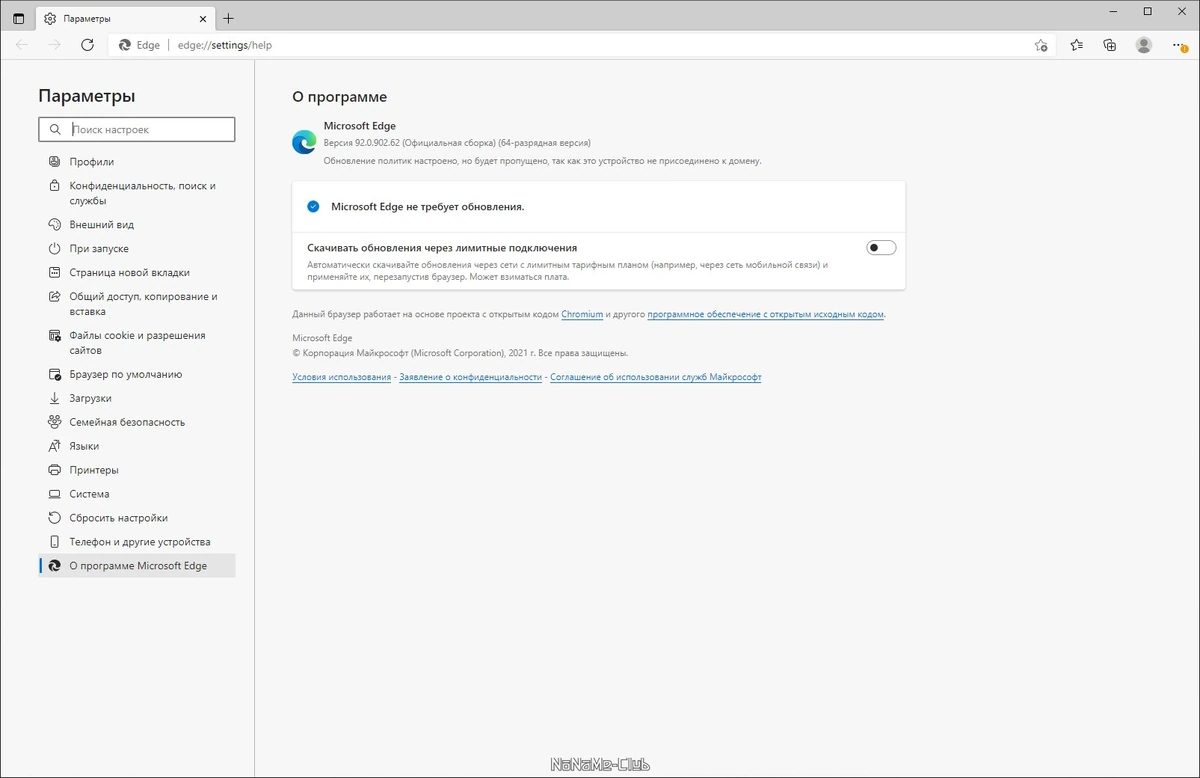Open Соглашение об использовании служб Майкрософт link
Image resolution: width=1200 pixels, height=778 pixels.
pyautogui.click(x=656, y=378)
